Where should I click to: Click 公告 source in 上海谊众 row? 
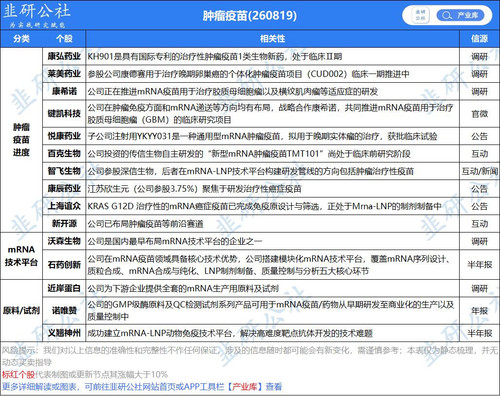pos(479,206)
